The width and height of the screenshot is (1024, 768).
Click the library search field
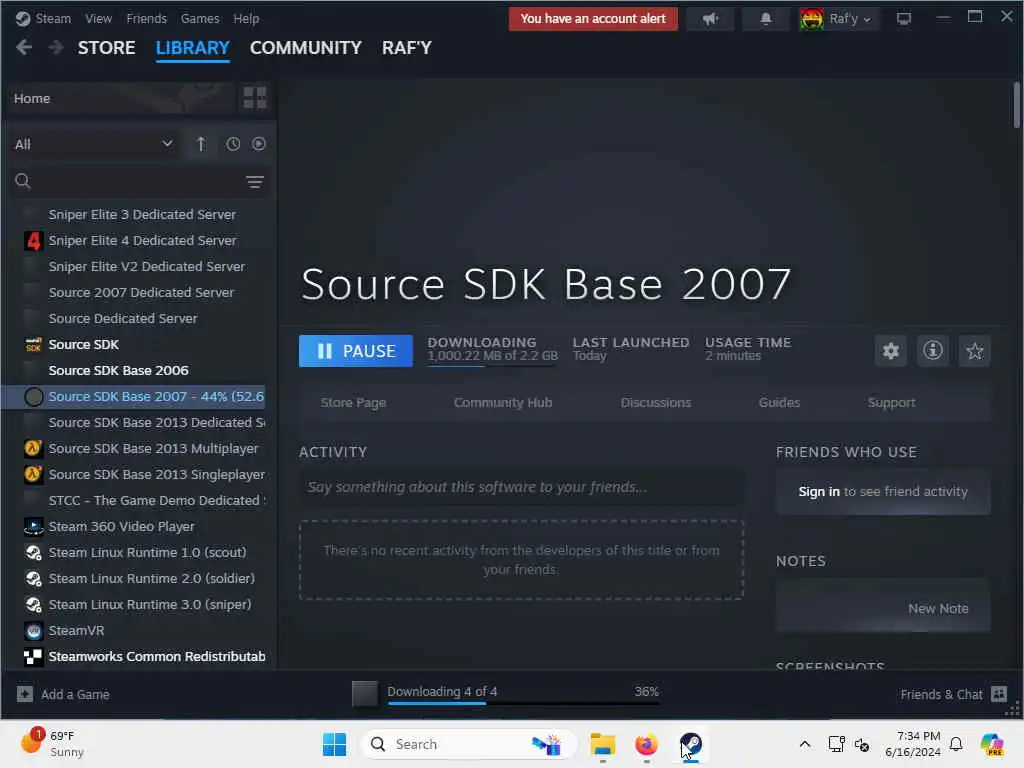point(138,181)
